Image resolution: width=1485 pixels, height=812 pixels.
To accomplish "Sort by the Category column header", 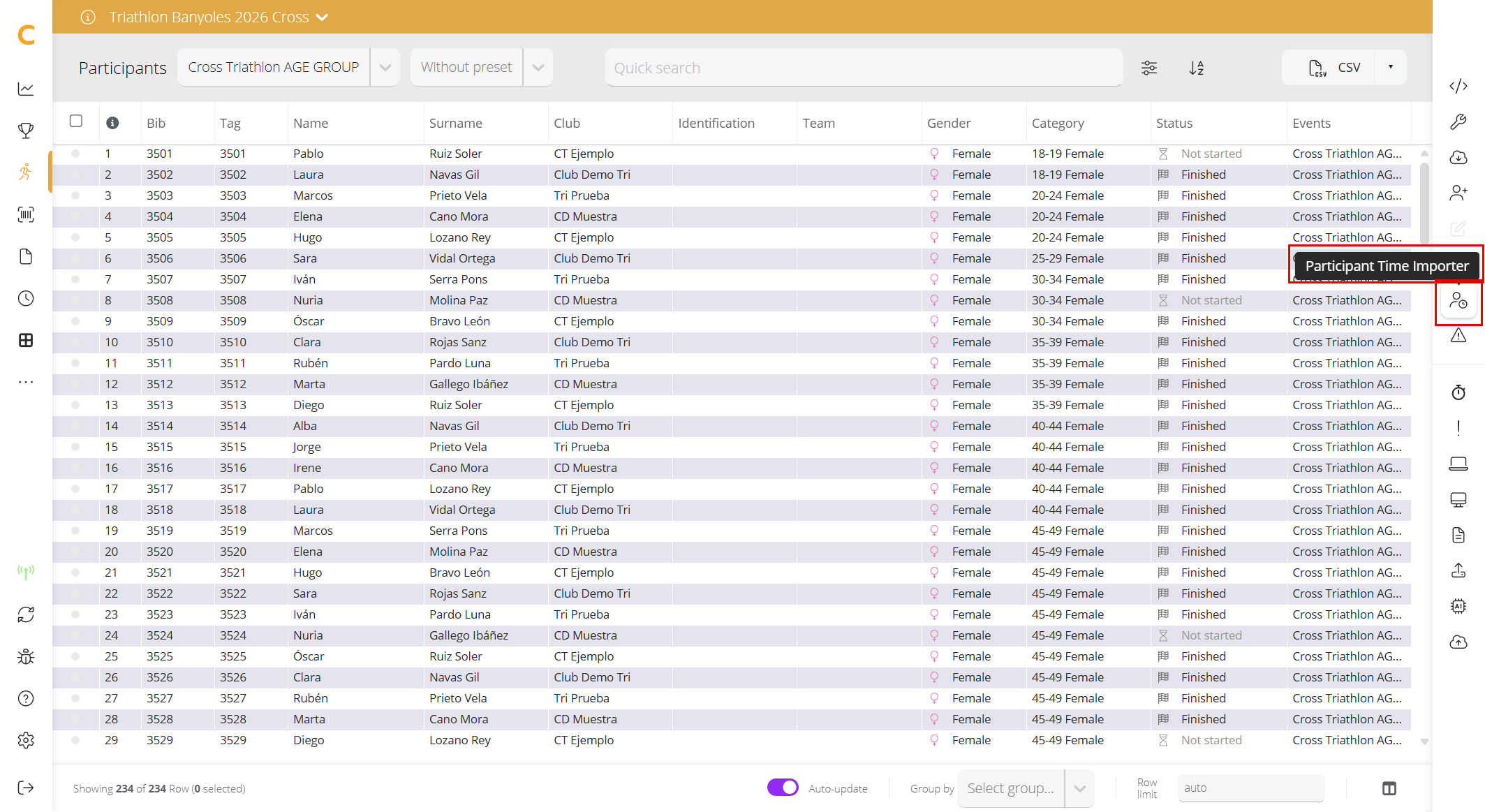I will point(1058,123).
